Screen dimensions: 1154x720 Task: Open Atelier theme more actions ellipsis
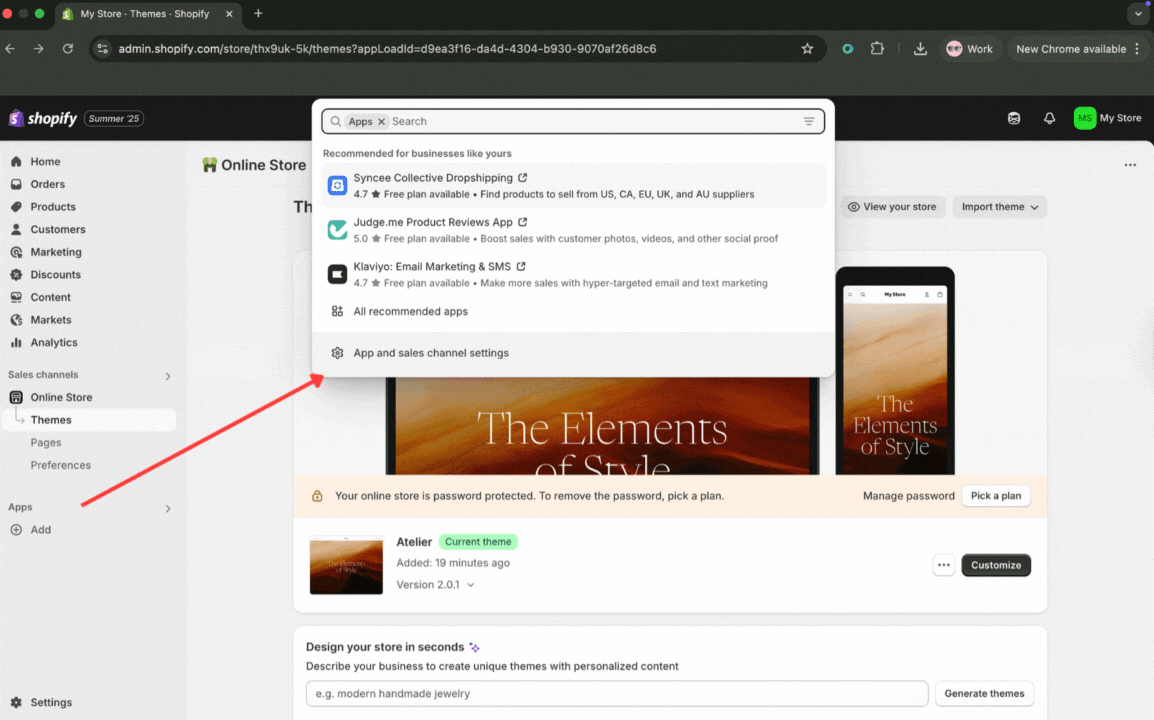pos(944,565)
